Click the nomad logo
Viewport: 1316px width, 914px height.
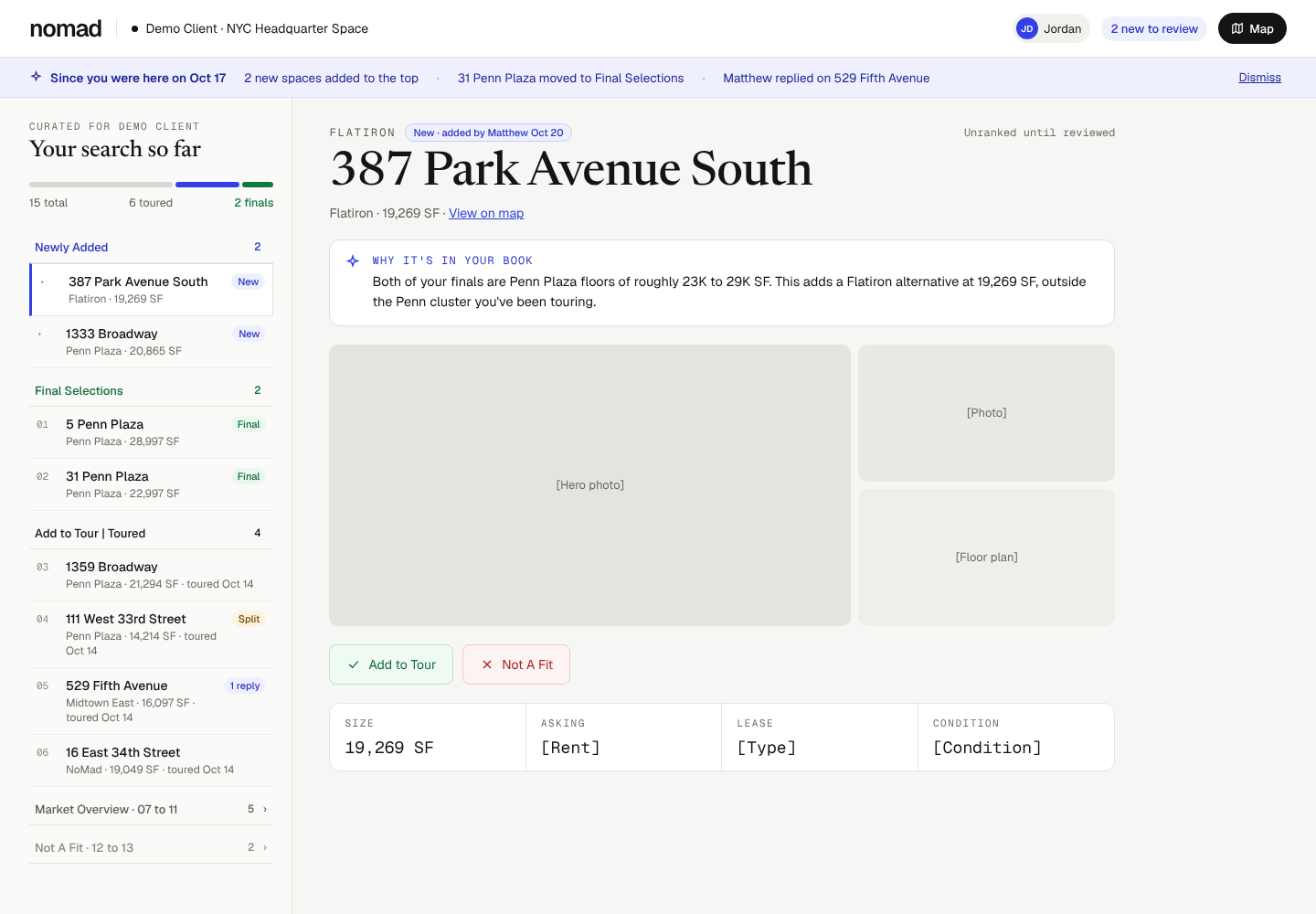(66, 28)
